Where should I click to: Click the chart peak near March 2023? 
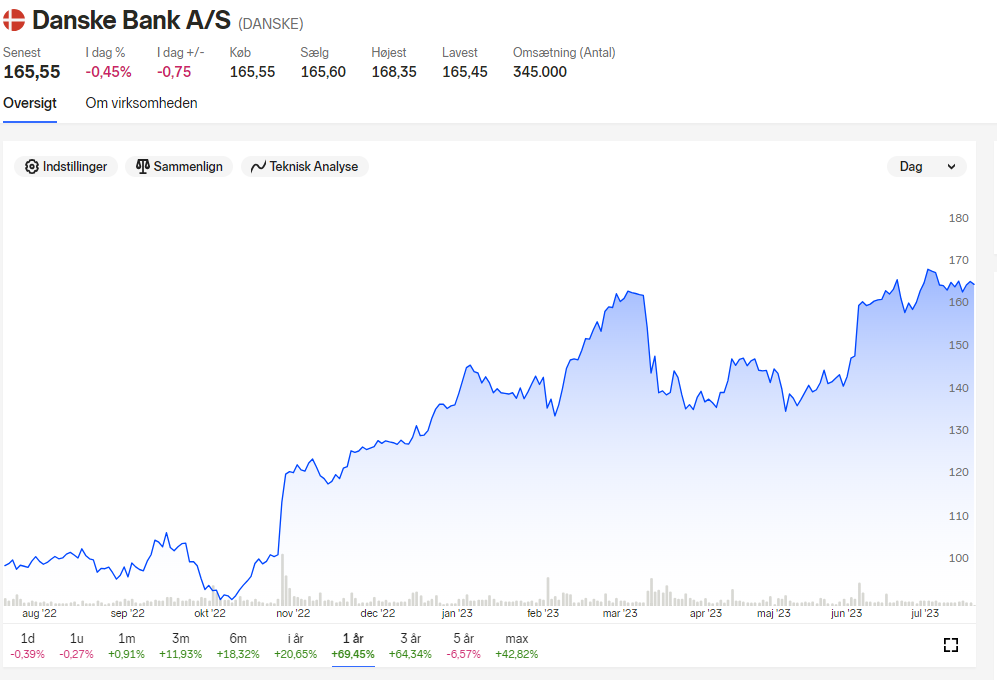point(628,292)
